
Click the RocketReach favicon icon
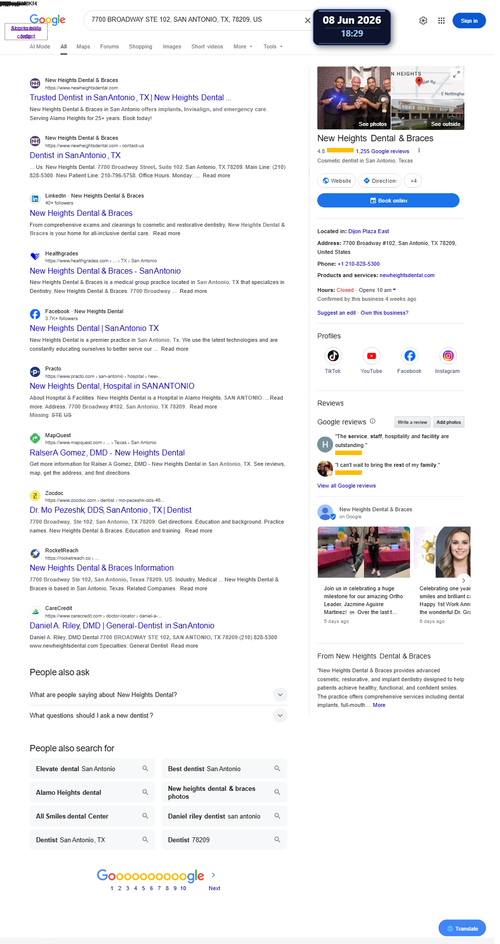pos(35,553)
